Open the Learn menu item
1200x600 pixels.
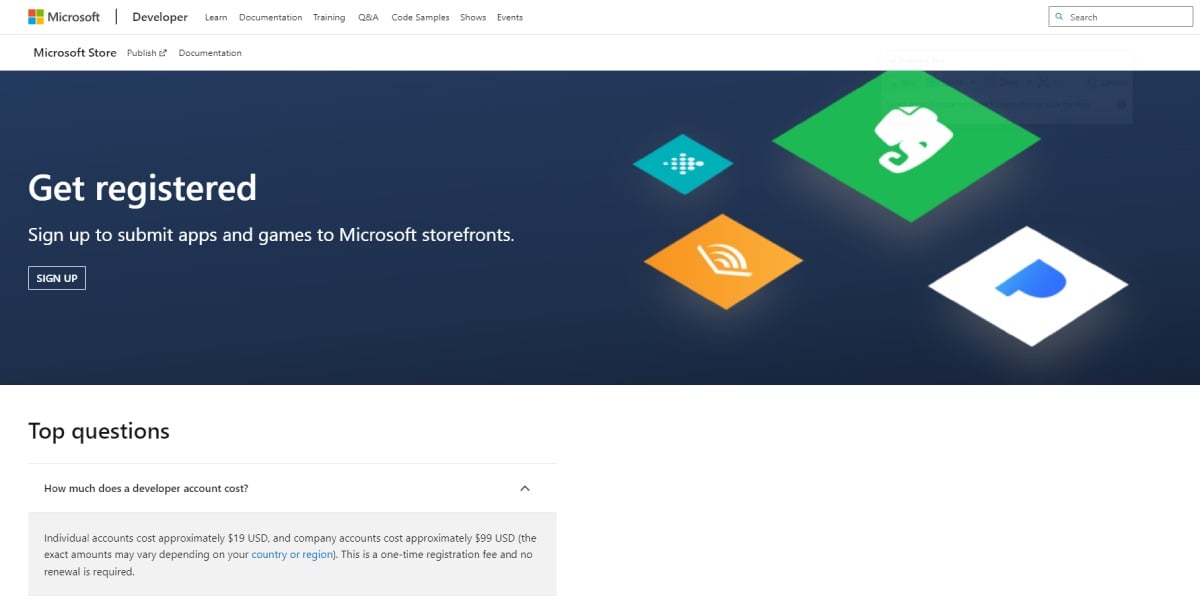click(216, 17)
